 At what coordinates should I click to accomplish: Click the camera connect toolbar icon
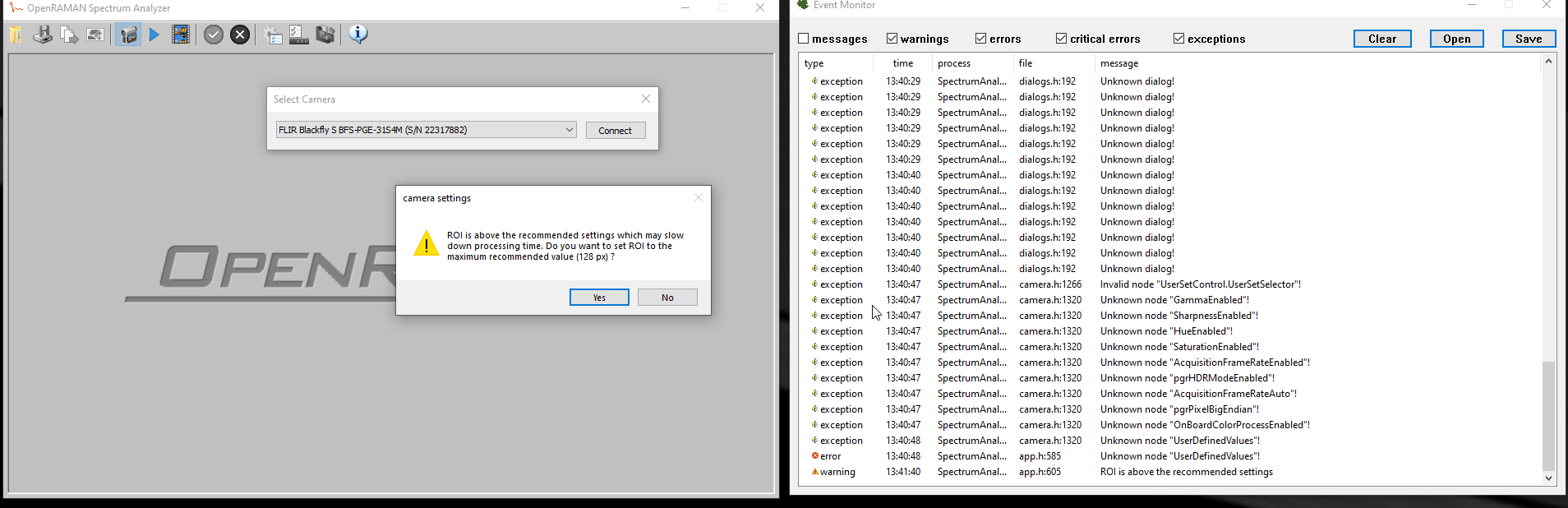[x=127, y=35]
